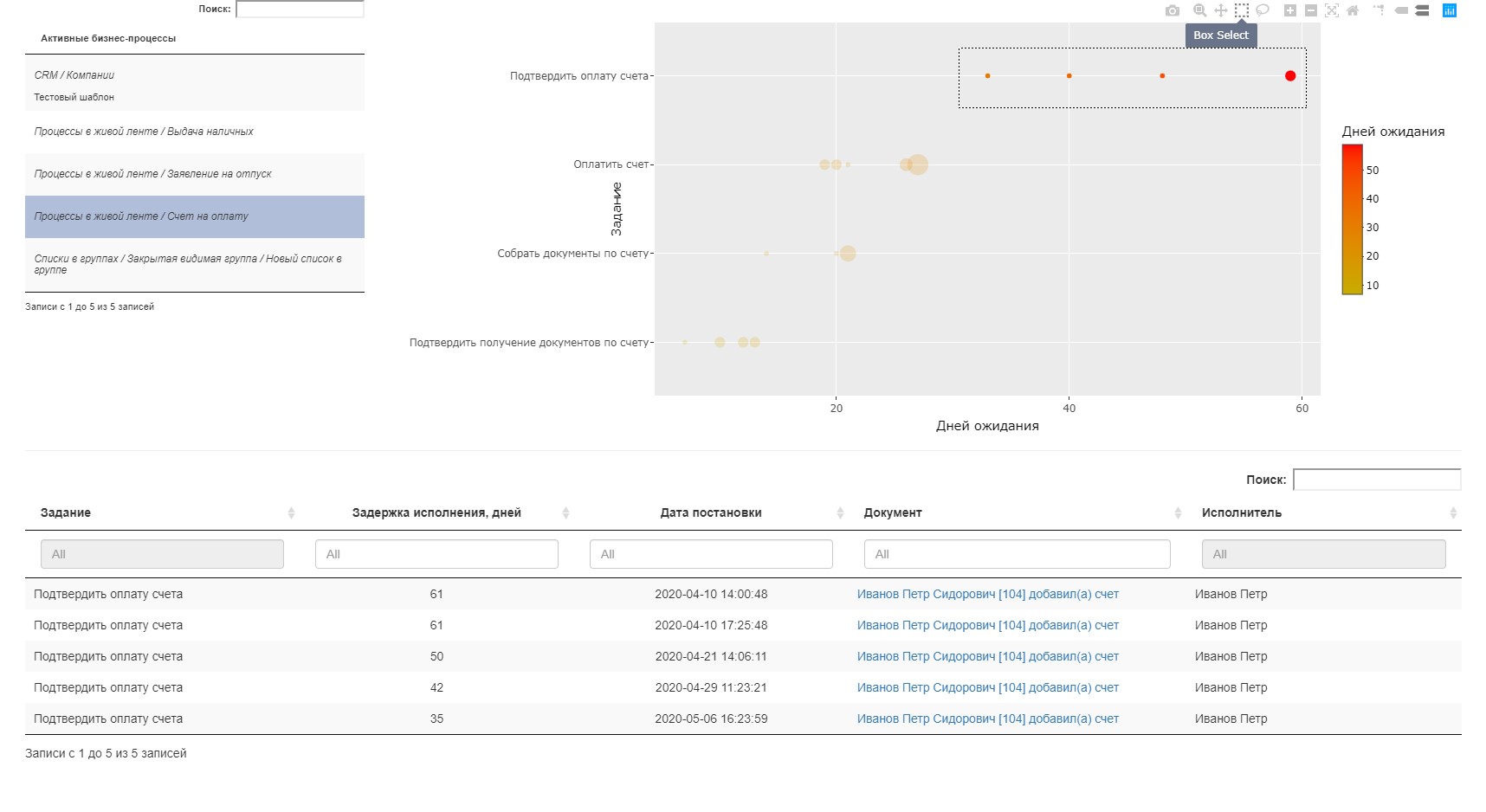This screenshot has width=1486, height=812.
Task: Enable compare data on hover mode
Action: point(1422,10)
